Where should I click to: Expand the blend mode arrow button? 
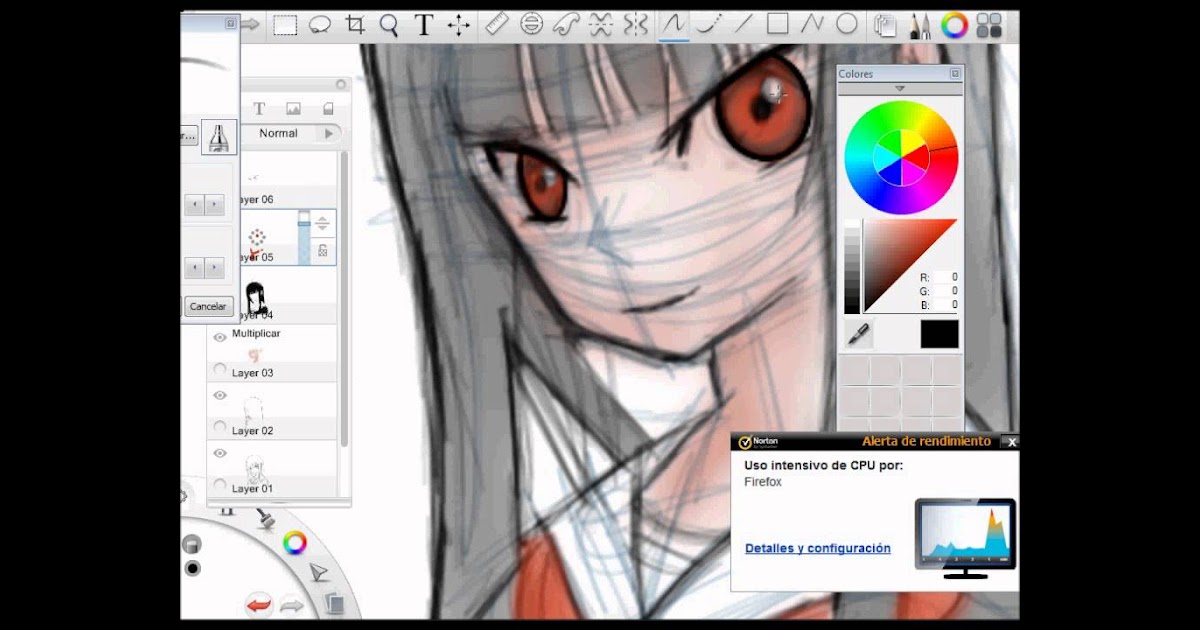[329, 133]
